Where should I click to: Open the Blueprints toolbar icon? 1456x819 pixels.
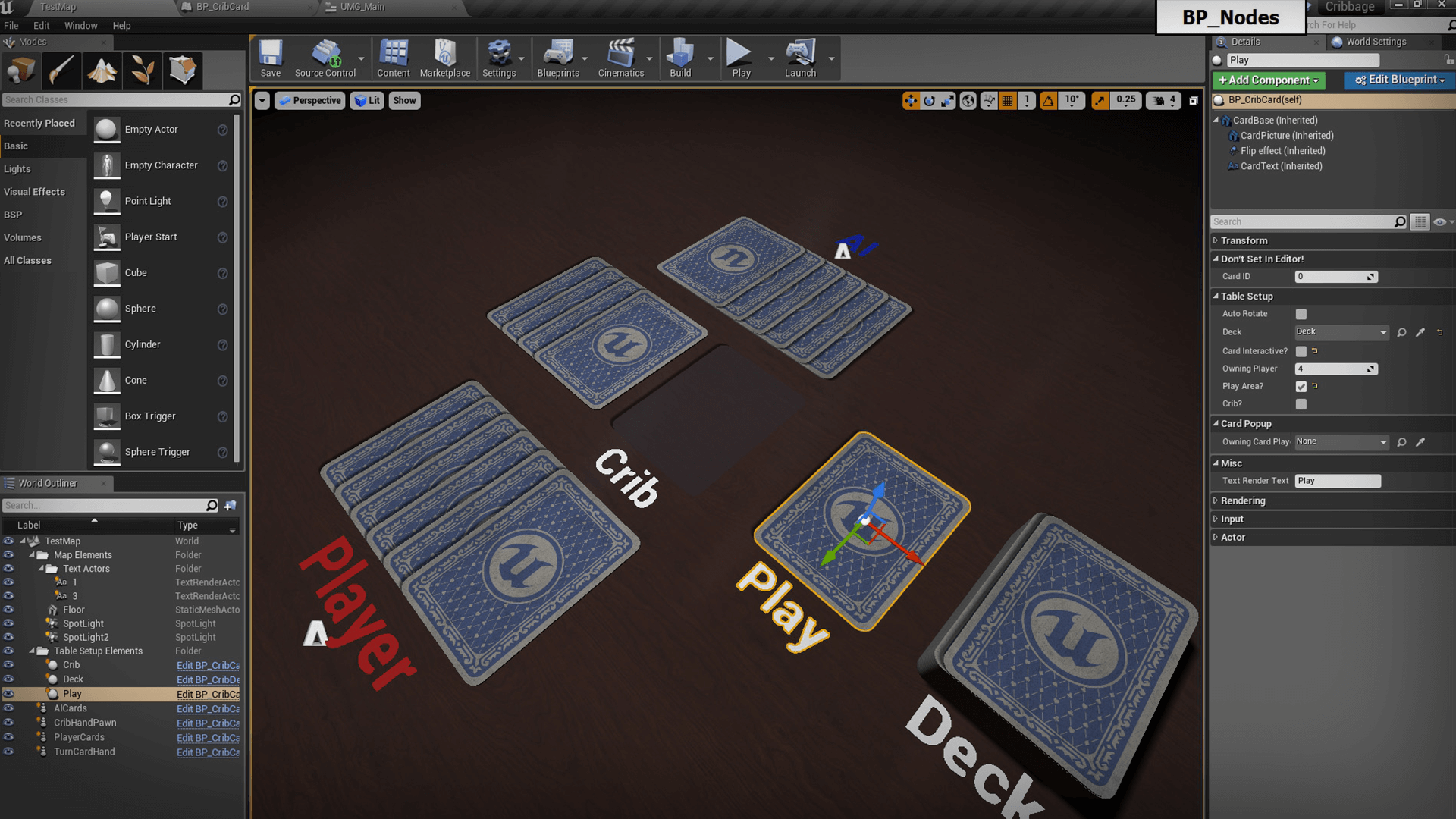point(558,58)
